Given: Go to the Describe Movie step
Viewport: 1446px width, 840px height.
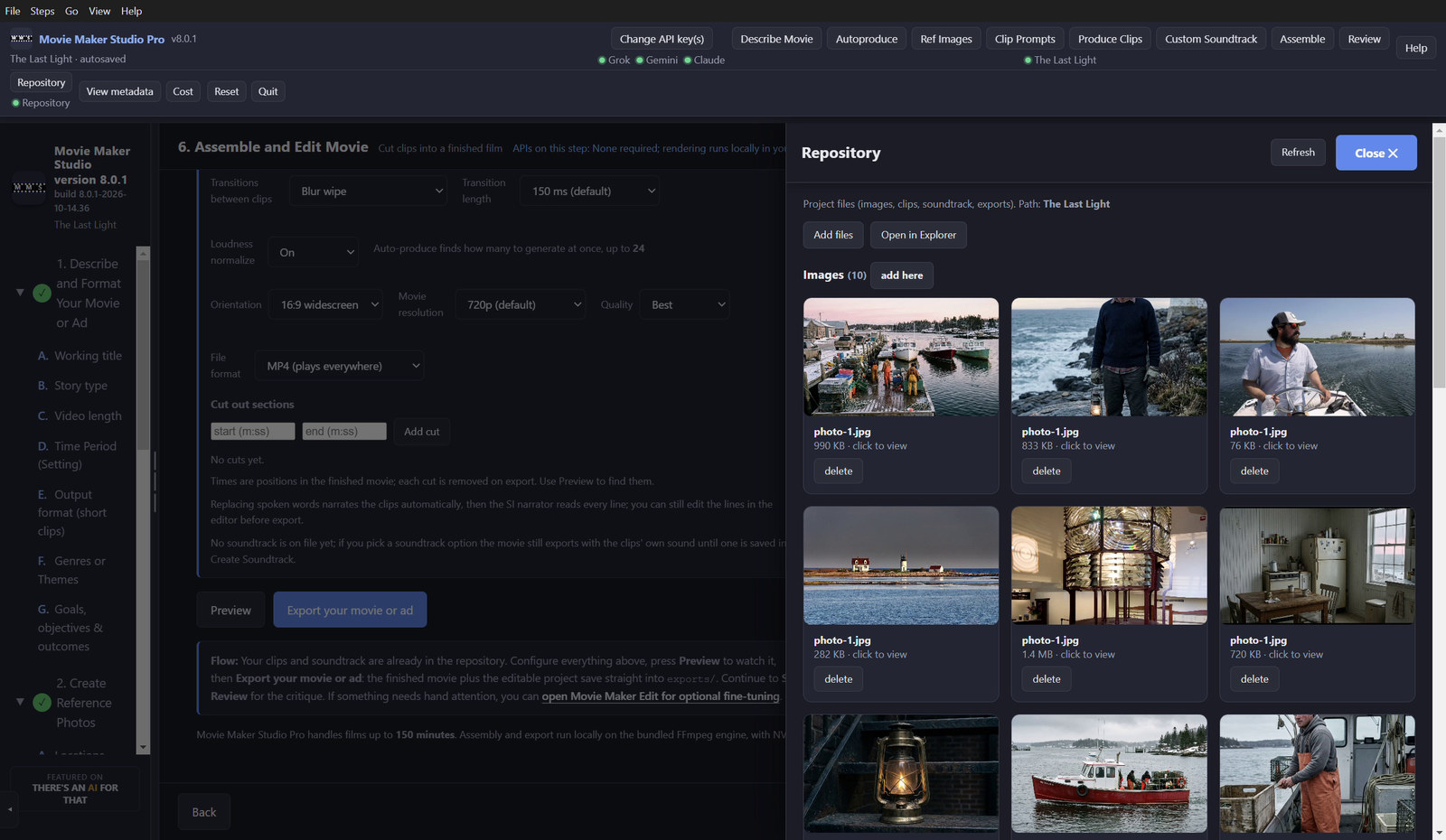Looking at the screenshot, I should pos(776,39).
